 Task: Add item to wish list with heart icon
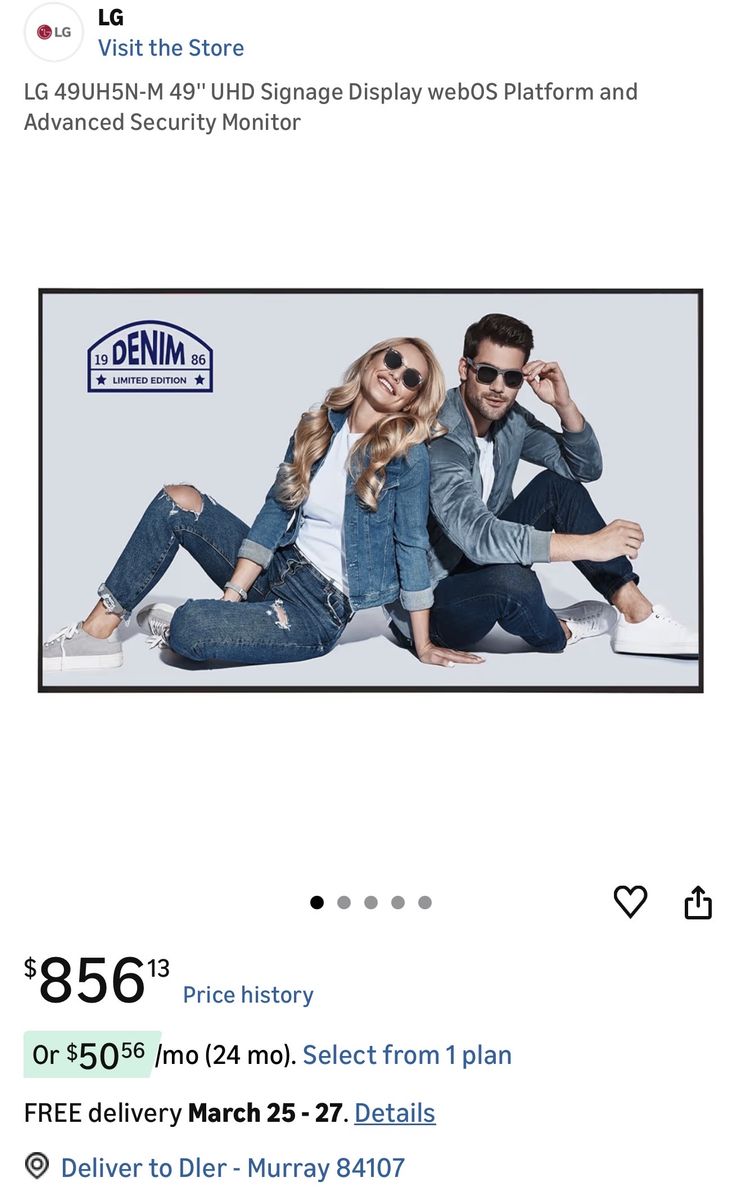tap(630, 902)
